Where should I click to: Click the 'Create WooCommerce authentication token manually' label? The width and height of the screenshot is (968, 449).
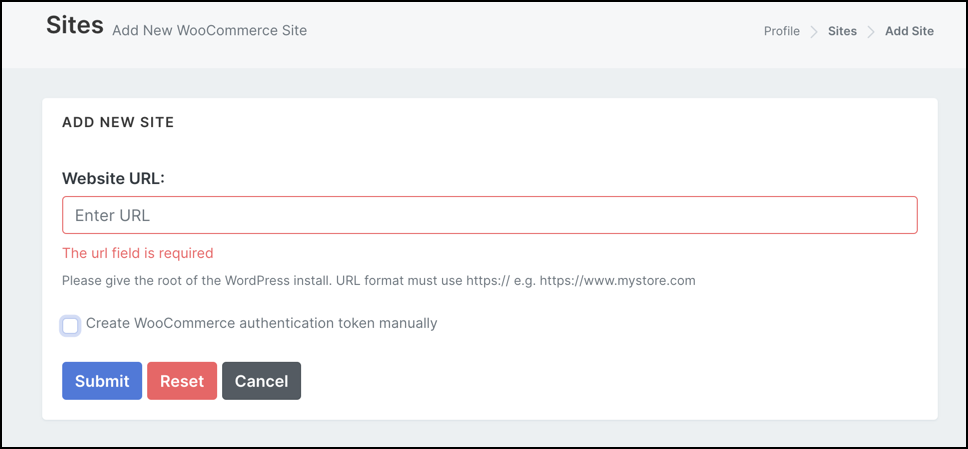(261, 323)
